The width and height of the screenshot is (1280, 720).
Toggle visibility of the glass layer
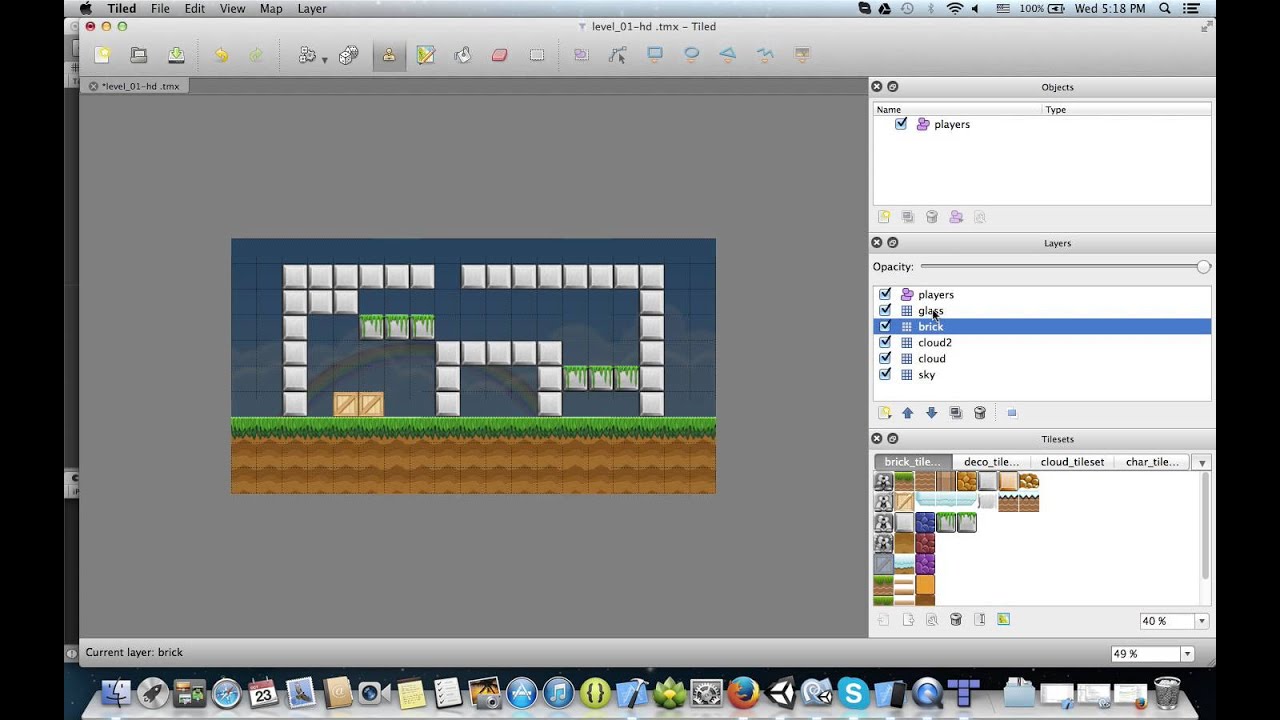pos(885,311)
